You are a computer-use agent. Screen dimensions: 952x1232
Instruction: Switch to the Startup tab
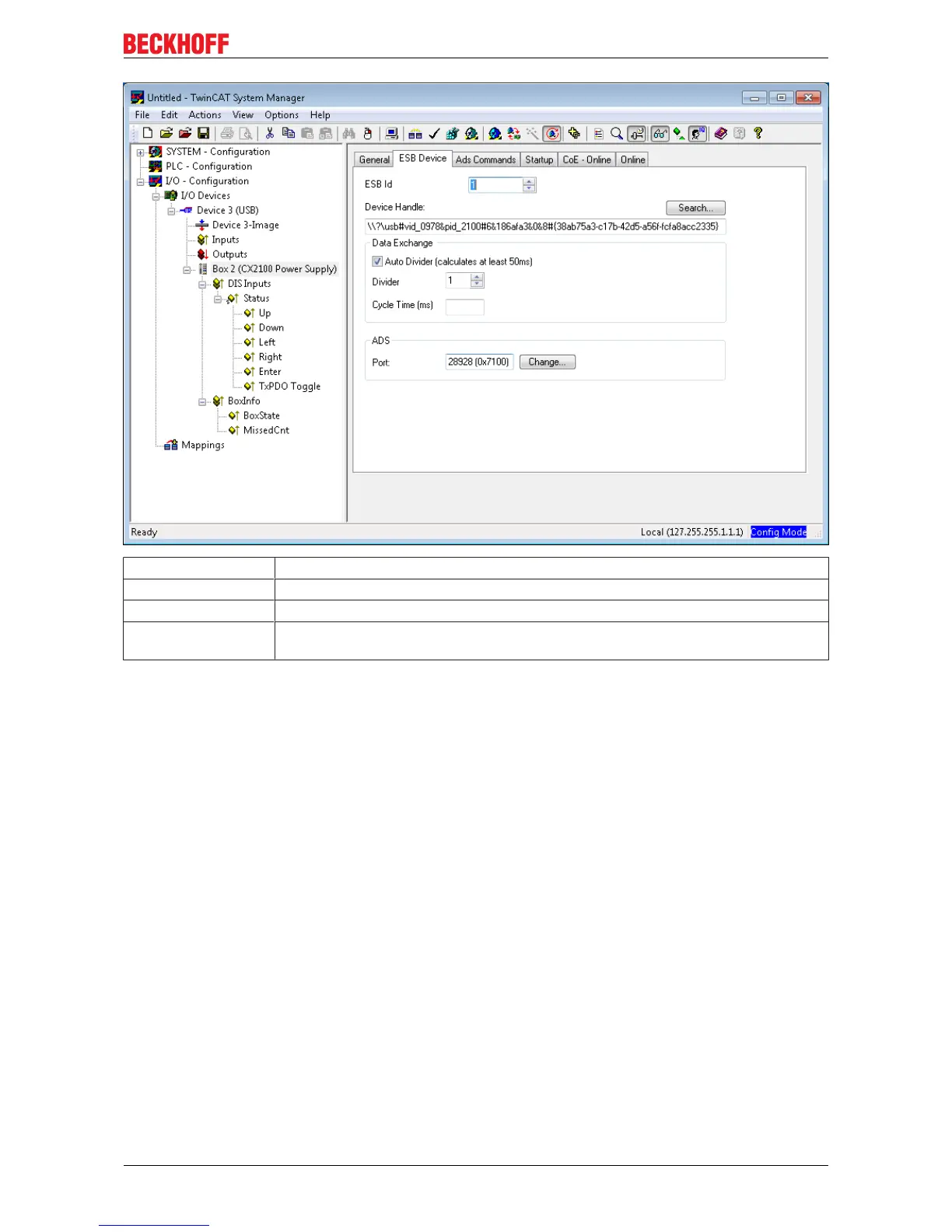pos(539,159)
